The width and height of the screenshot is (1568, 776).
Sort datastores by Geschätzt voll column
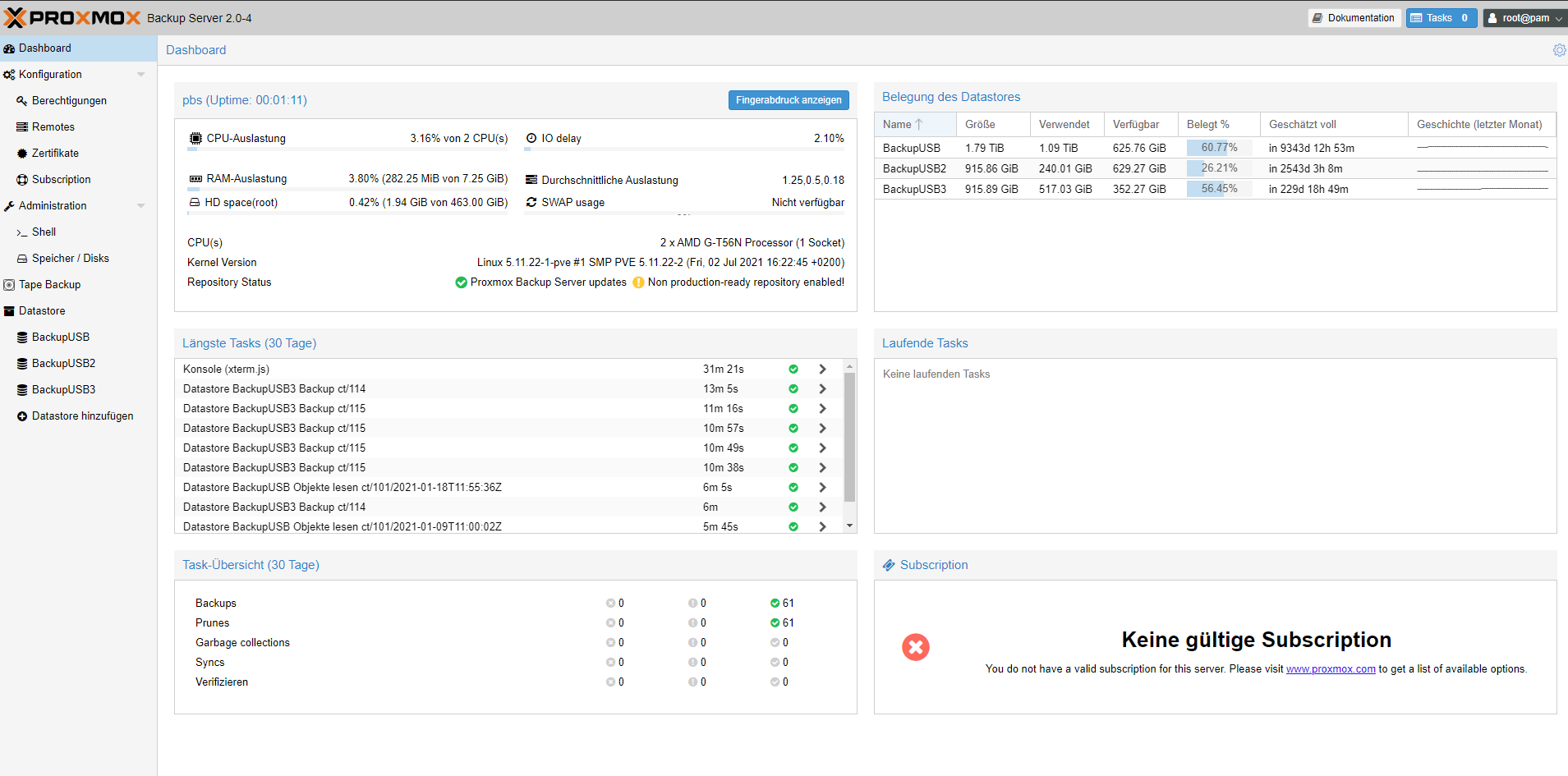coord(1334,125)
